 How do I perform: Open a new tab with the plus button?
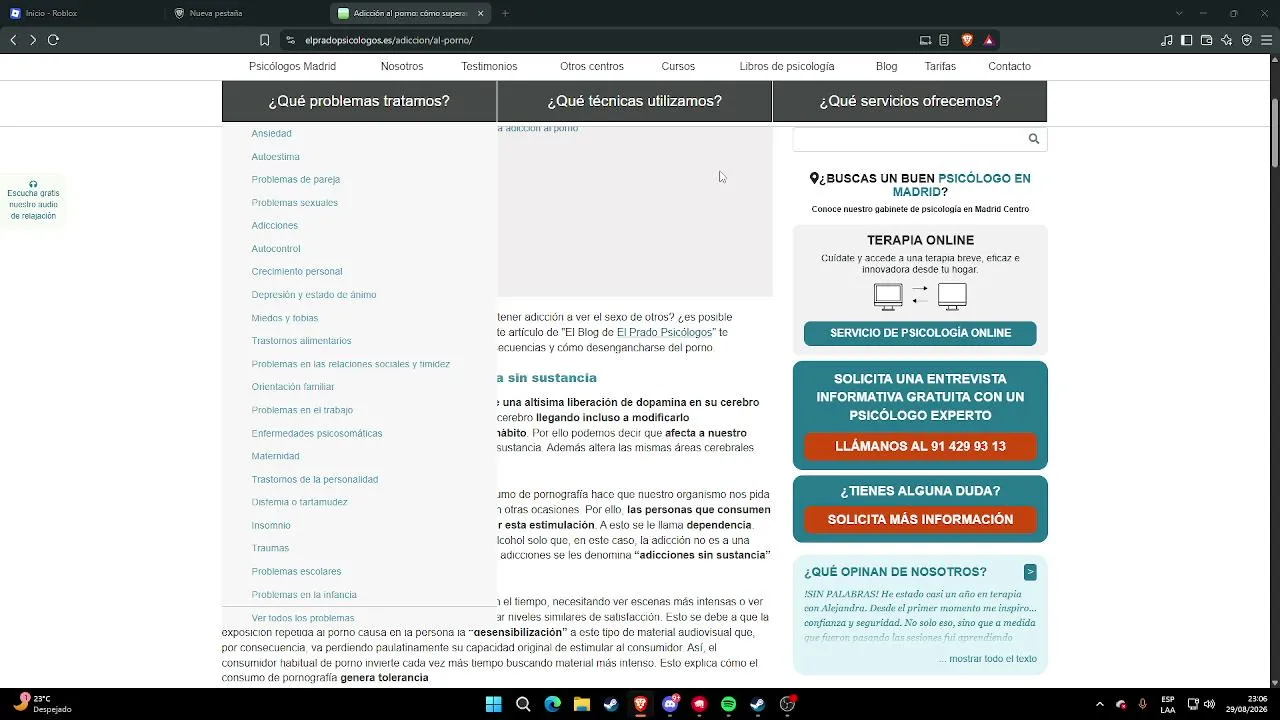coord(505,13)
